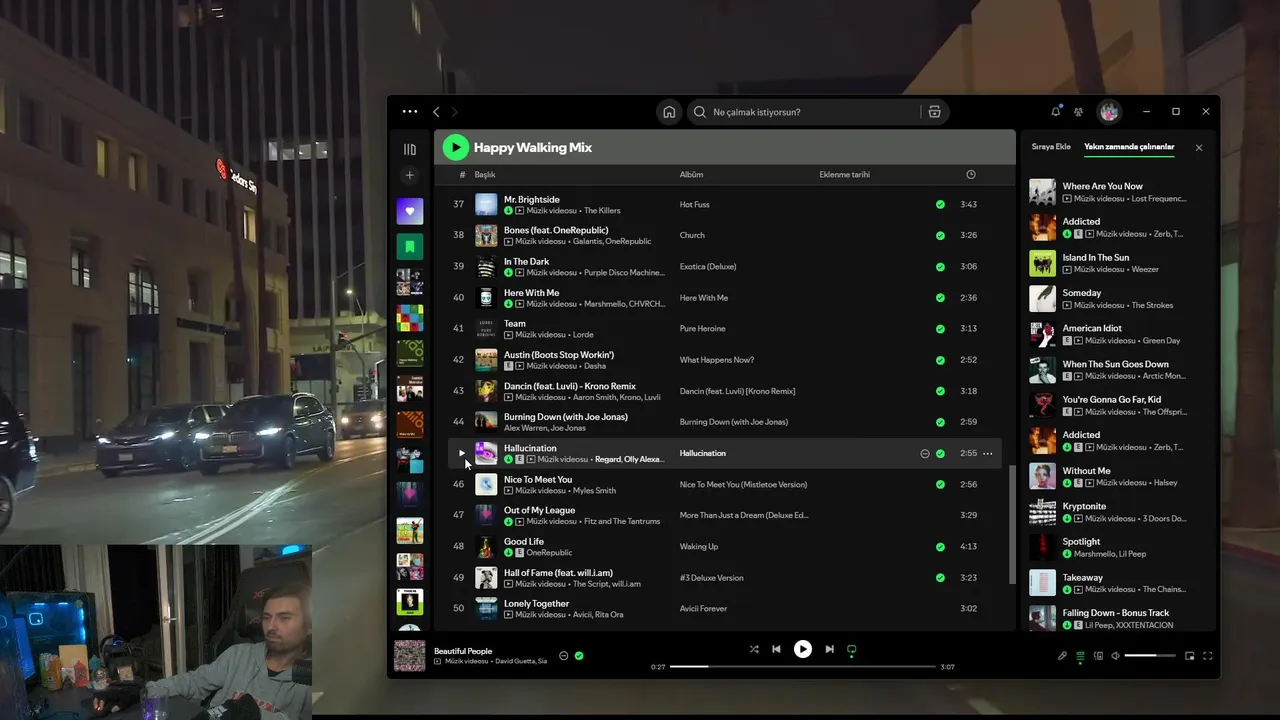Click the clock duration column header
The height and width of the screenshot is (720, 1280).
[x=971, y=175]
